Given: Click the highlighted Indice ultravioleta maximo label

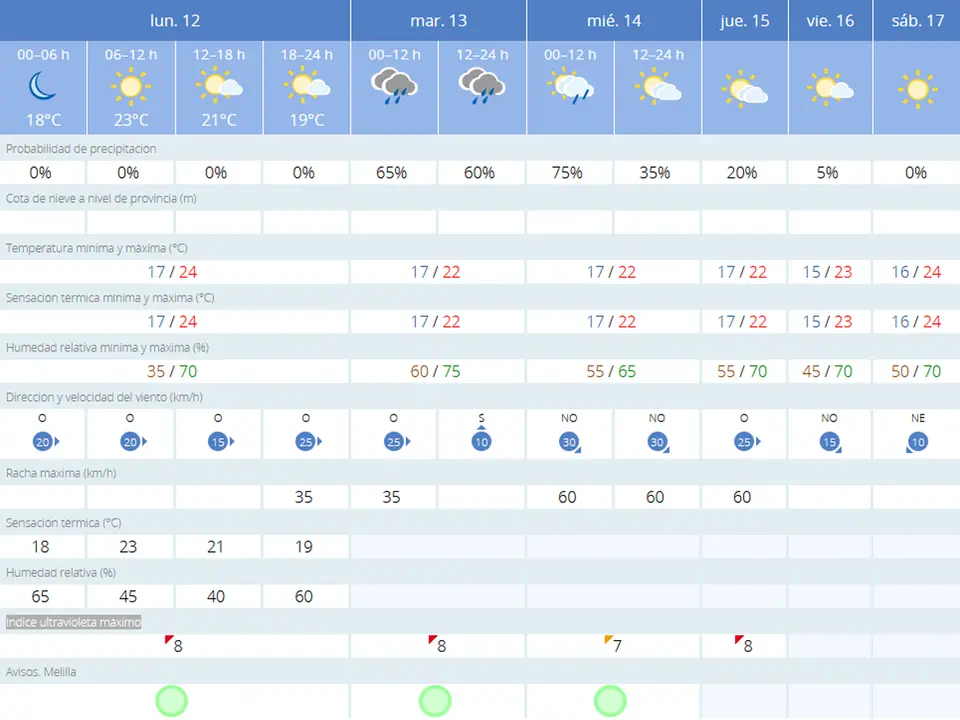Looking at the screenshot, I should click(73, 622).
